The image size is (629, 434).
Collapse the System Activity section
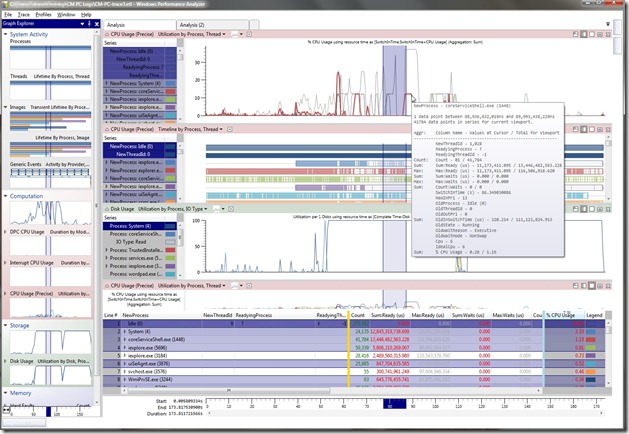[5, 35]
